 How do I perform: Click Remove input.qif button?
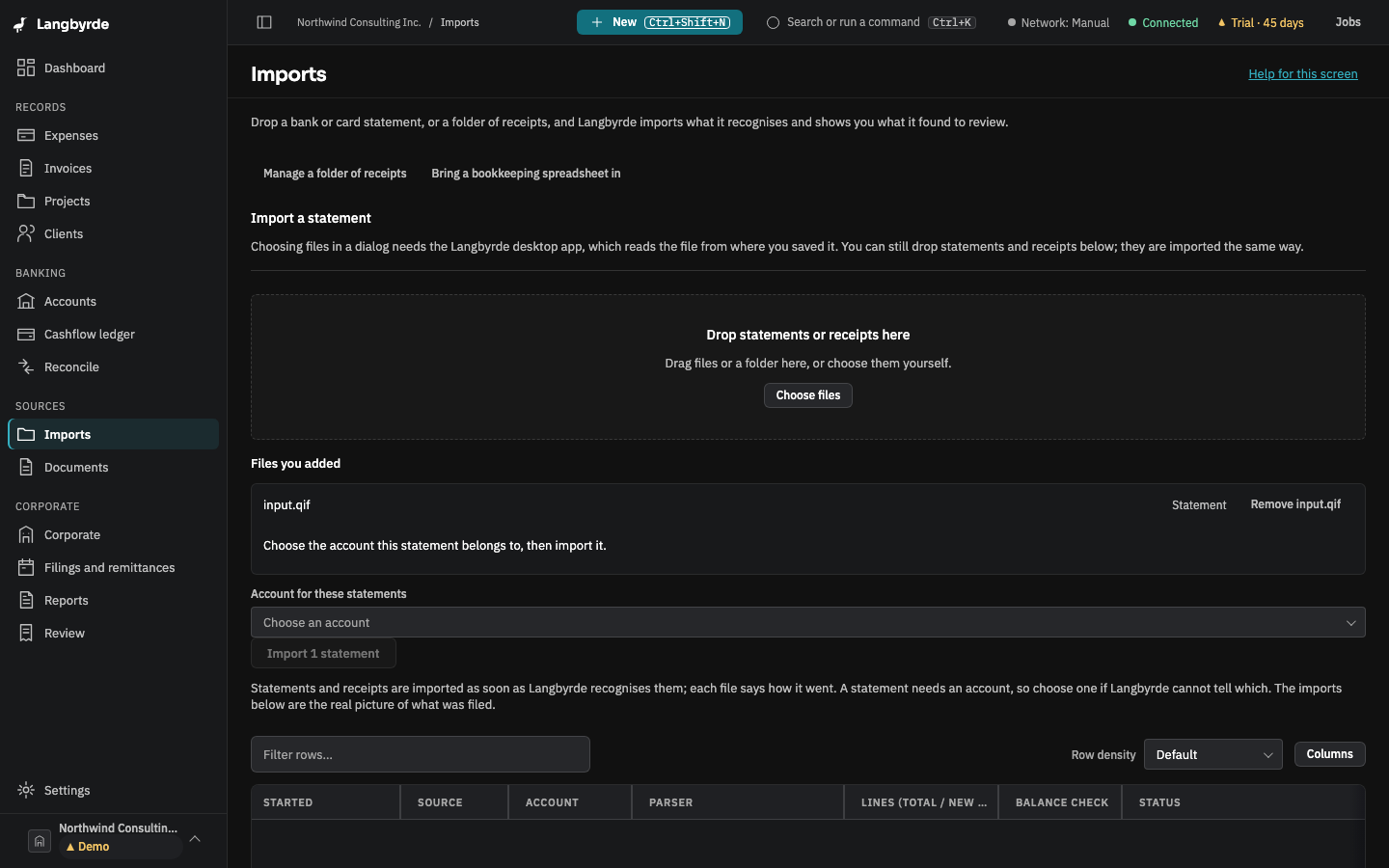click(x=1295, y=504)
